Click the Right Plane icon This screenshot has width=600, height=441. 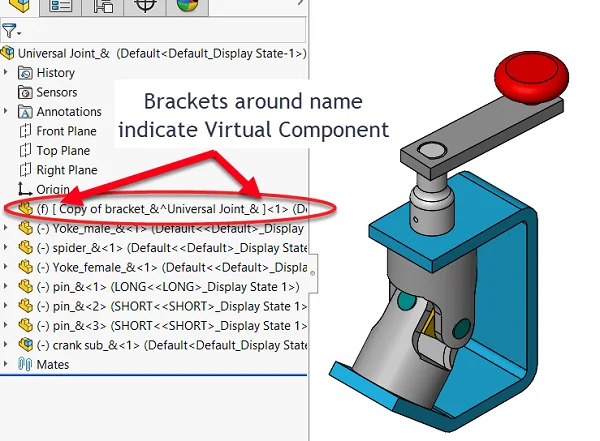coord(27,170)
